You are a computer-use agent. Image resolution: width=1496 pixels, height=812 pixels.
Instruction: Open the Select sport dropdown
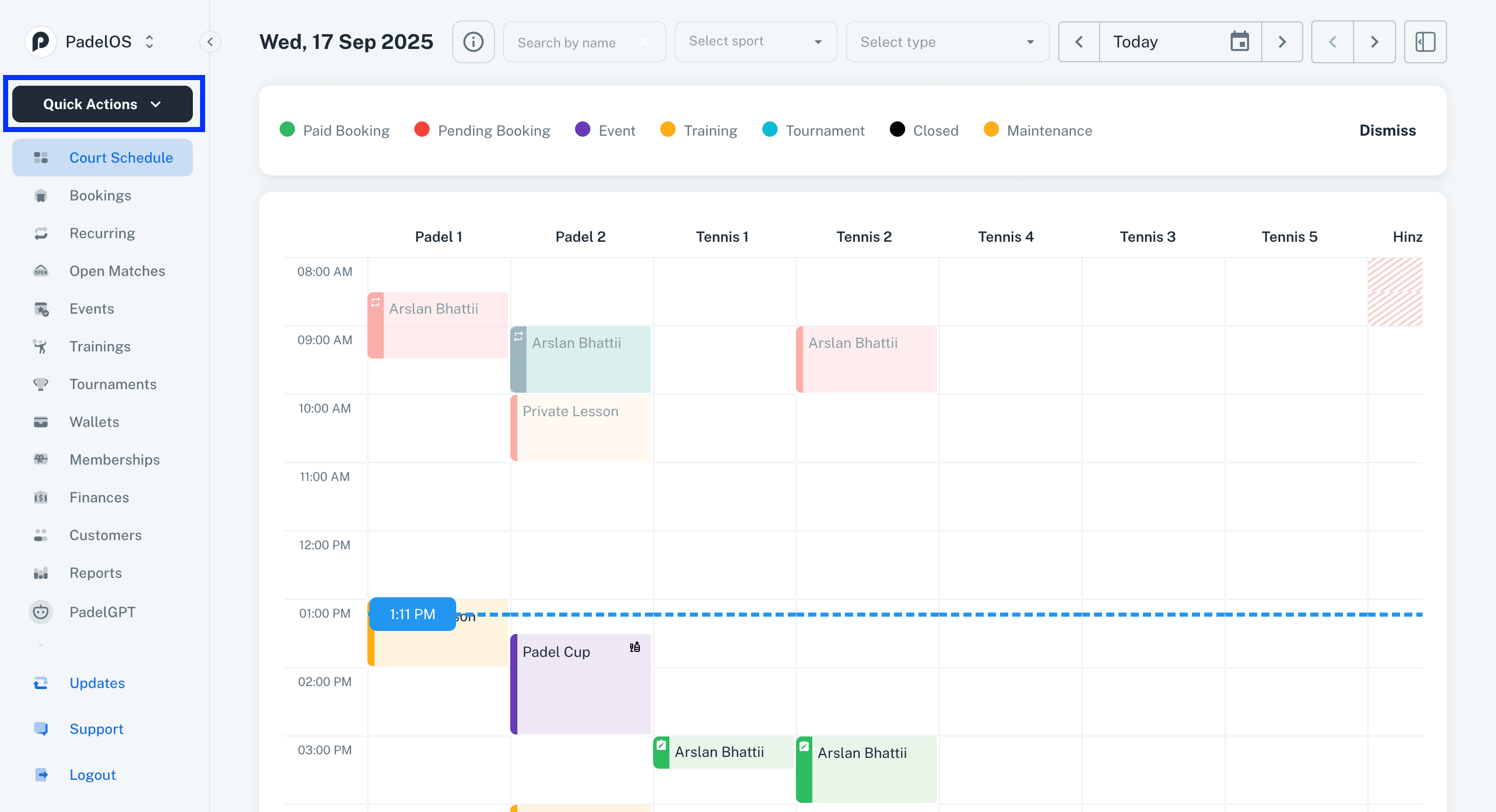click(755, 42)
